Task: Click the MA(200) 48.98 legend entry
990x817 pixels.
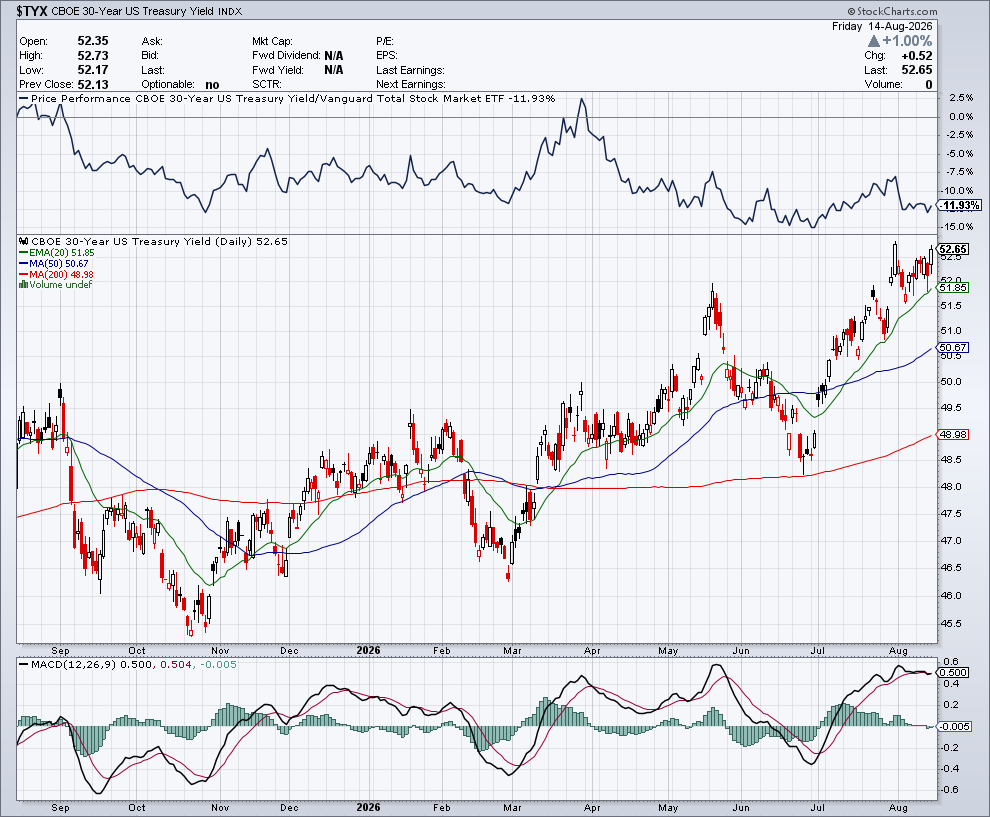Action: 61,274
